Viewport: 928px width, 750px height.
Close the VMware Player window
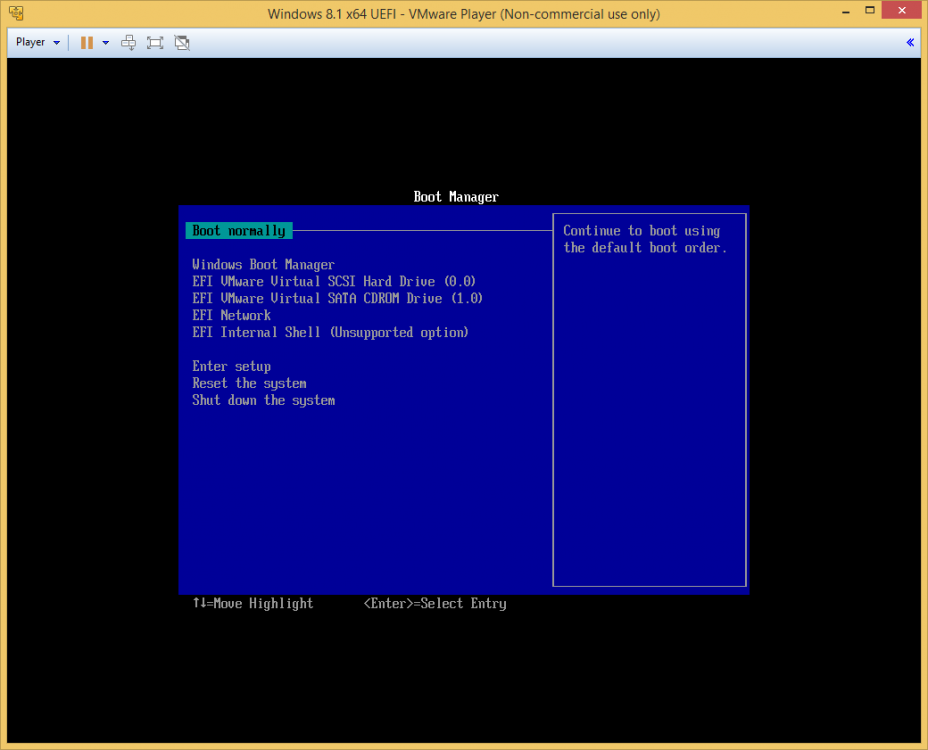coord(902,10)
